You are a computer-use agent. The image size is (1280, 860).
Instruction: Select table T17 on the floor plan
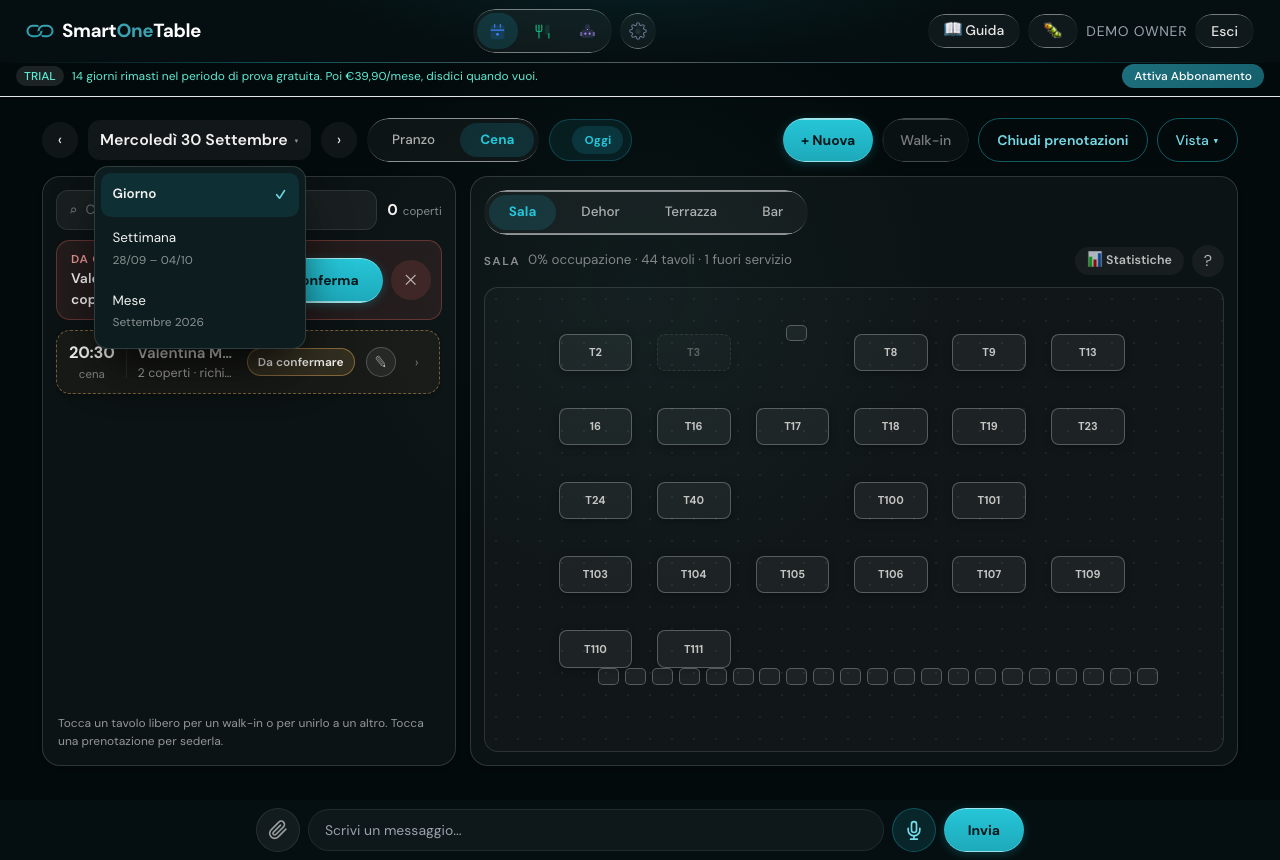click(x=792, y=426)
